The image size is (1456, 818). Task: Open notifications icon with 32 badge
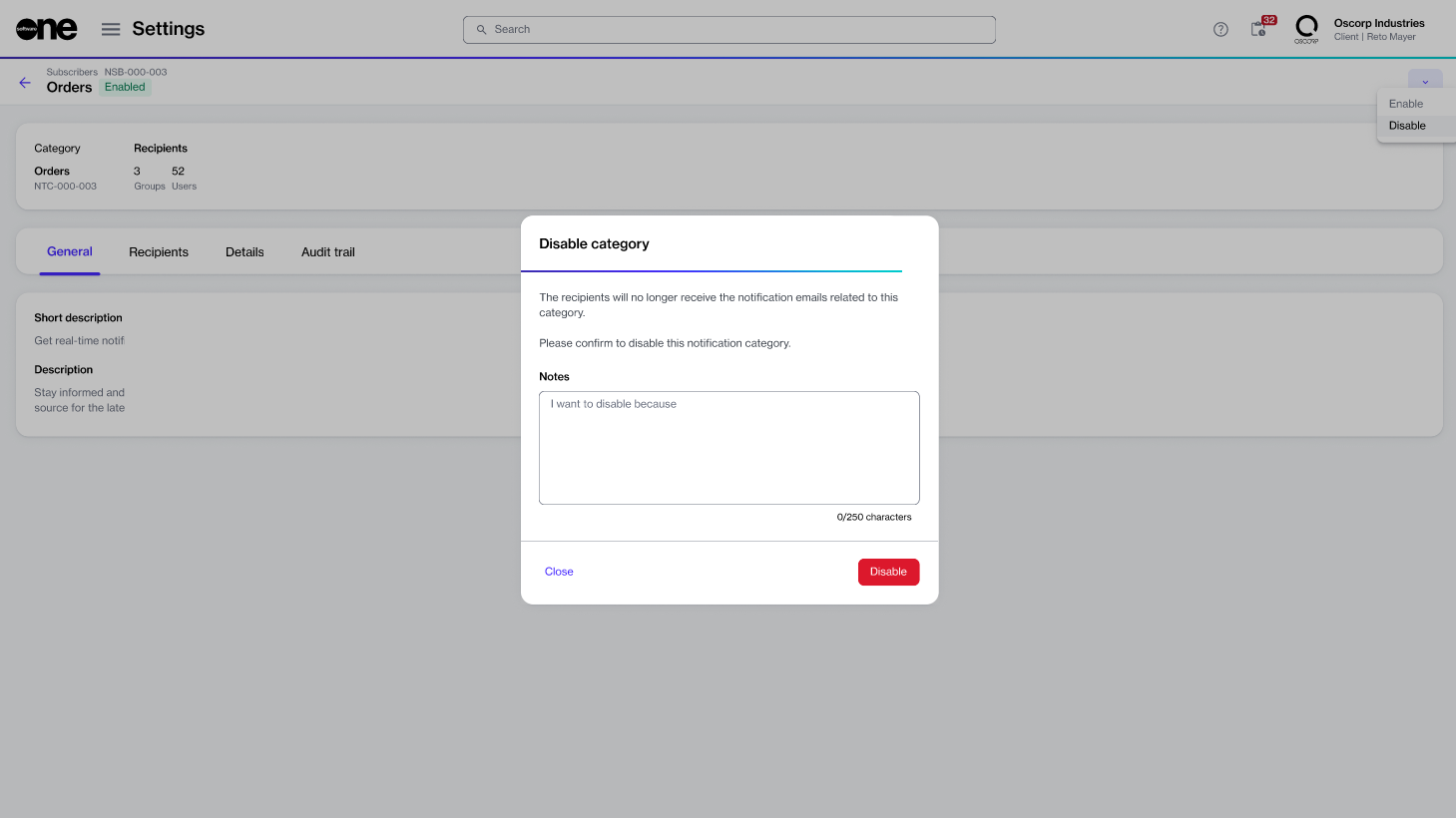click(x=1259, y=29)
